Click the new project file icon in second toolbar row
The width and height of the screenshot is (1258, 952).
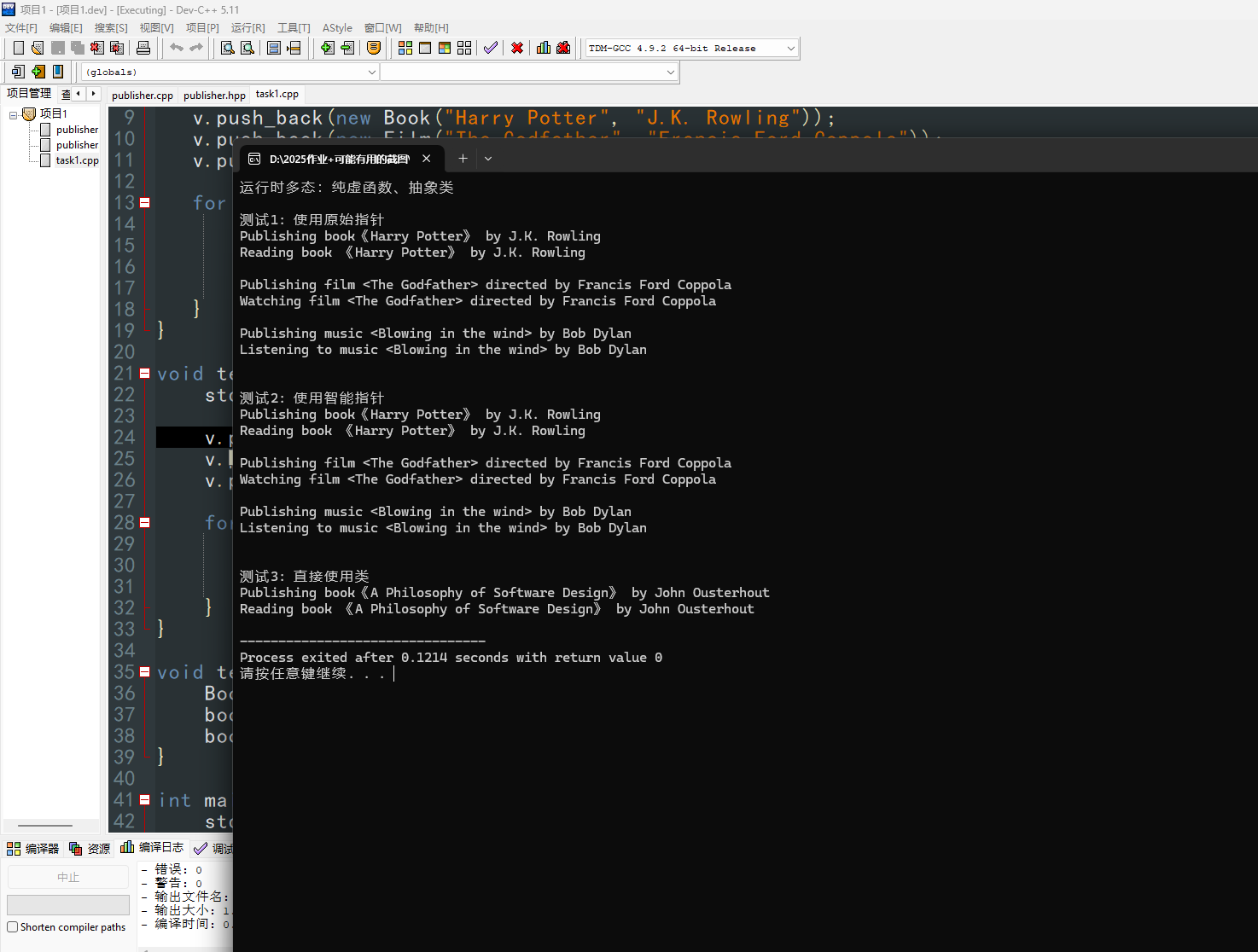click(18, 72)
